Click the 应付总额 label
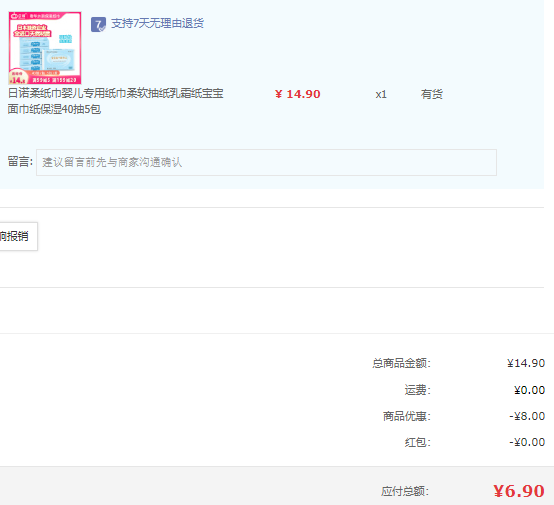The width and height of the screenshot is (554, 505). pyautogui.click(x=405, y=491)
